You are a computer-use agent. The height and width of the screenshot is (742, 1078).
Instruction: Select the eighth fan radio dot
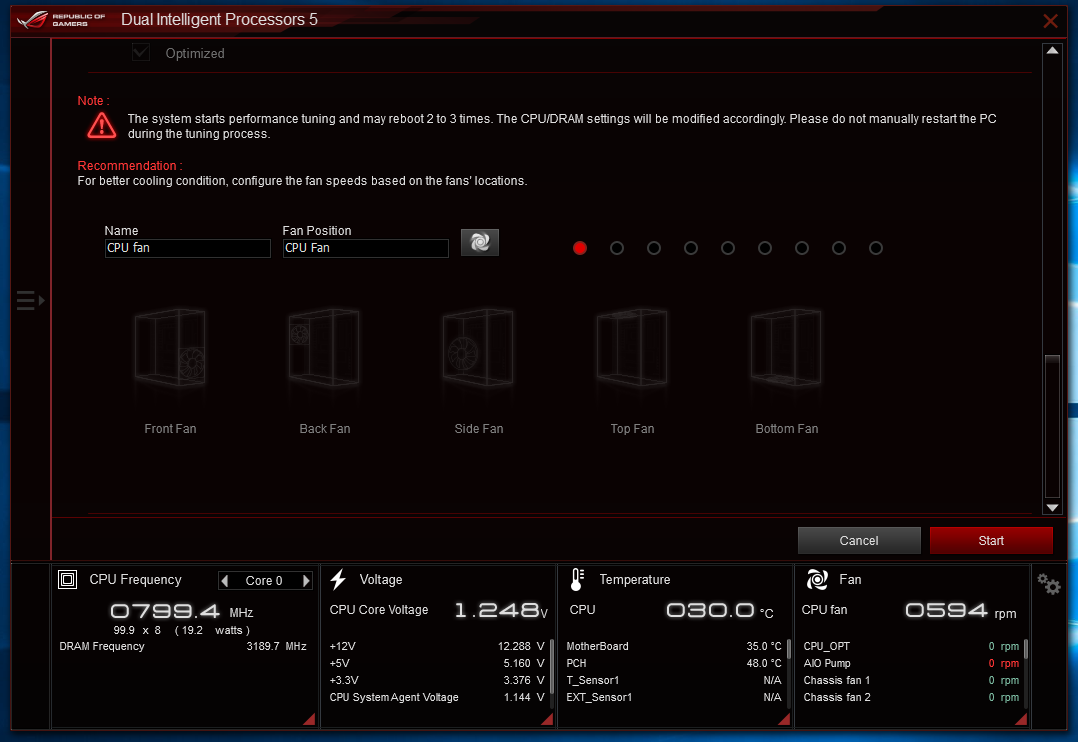pyautogui.click(x=839, y=248)
